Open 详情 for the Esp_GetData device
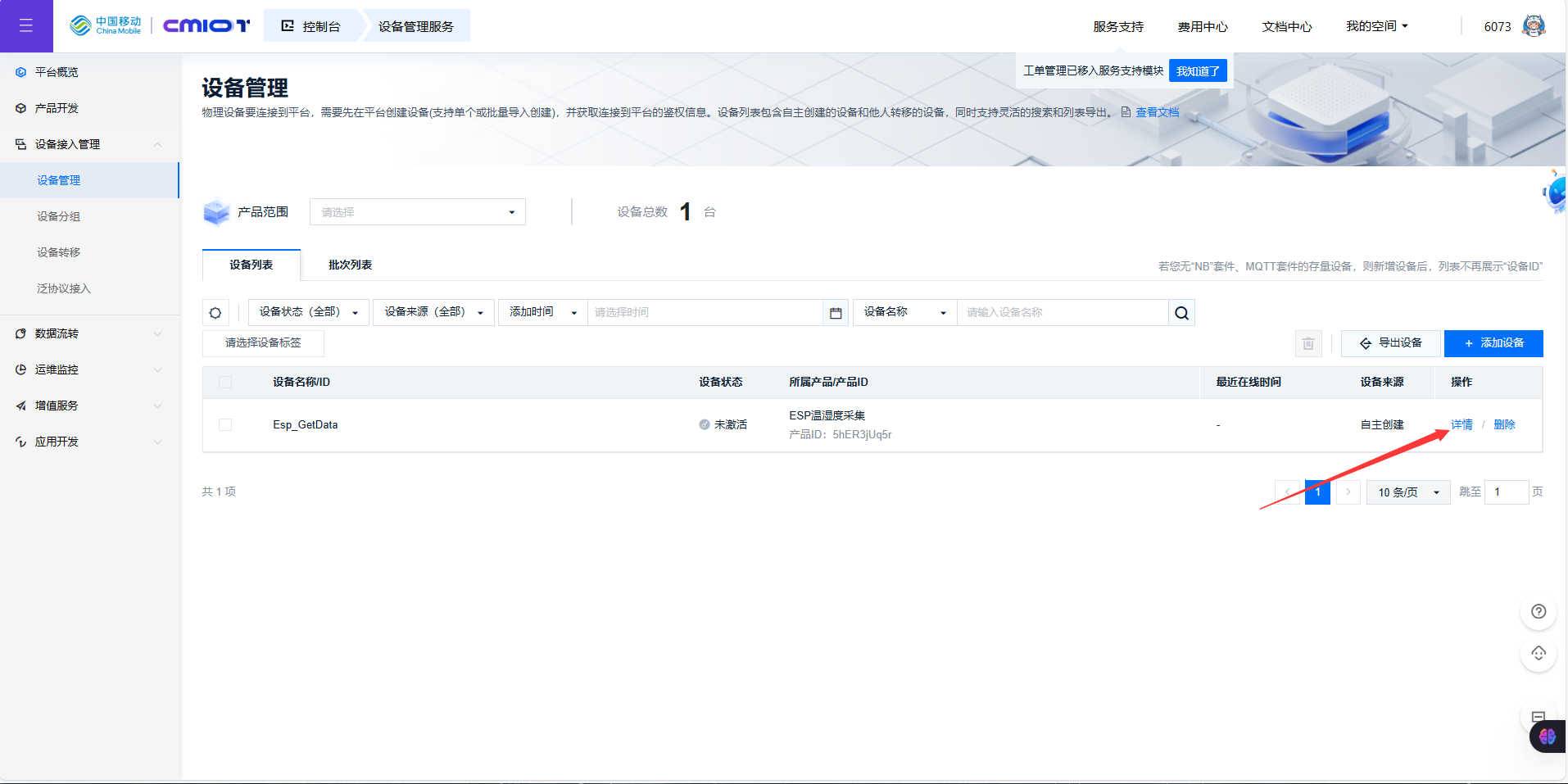 click(x=1461, y=424)
